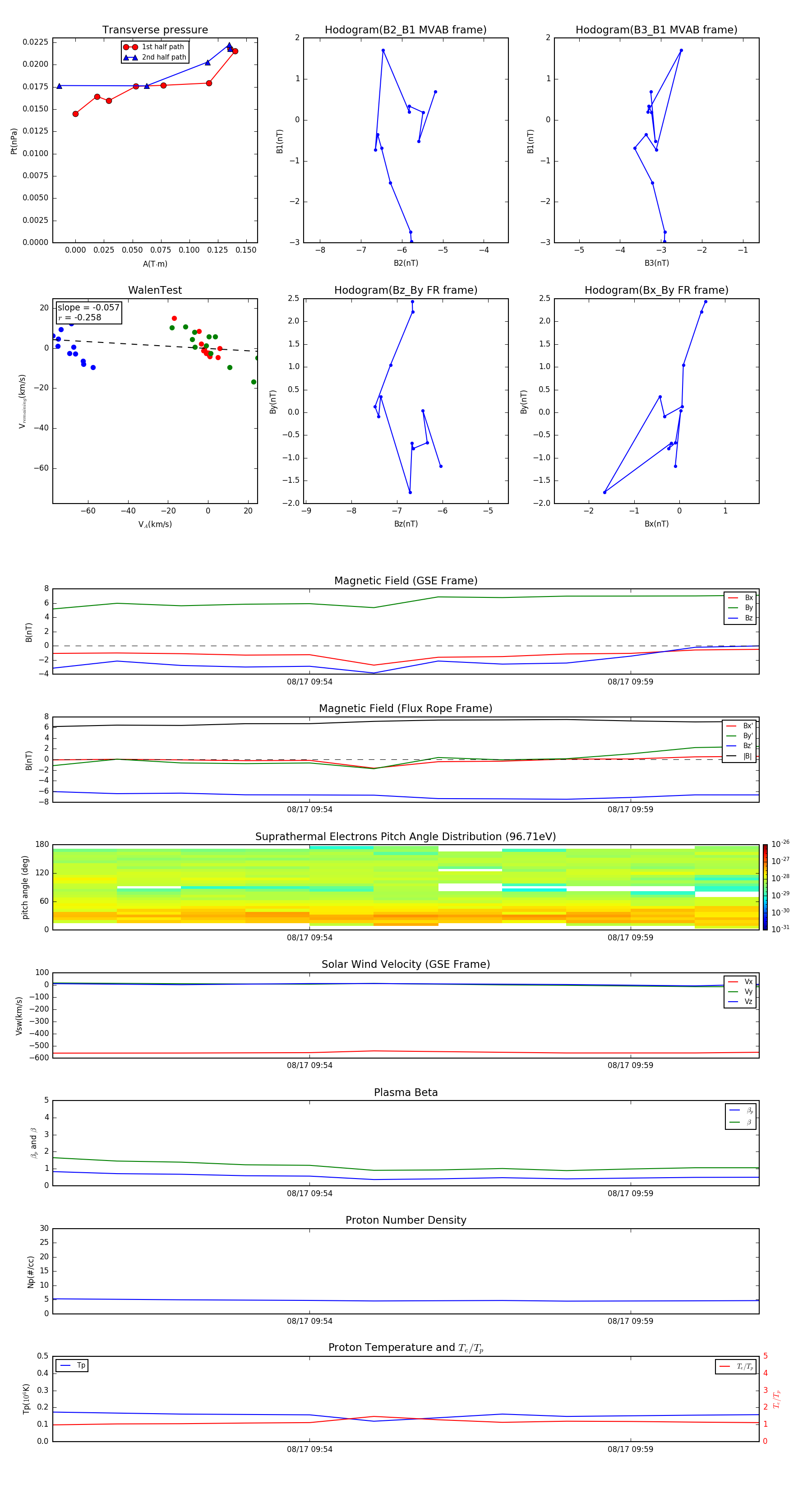
Task: Click the 'VA(km/s)' x-axis label
Action: 155,524
